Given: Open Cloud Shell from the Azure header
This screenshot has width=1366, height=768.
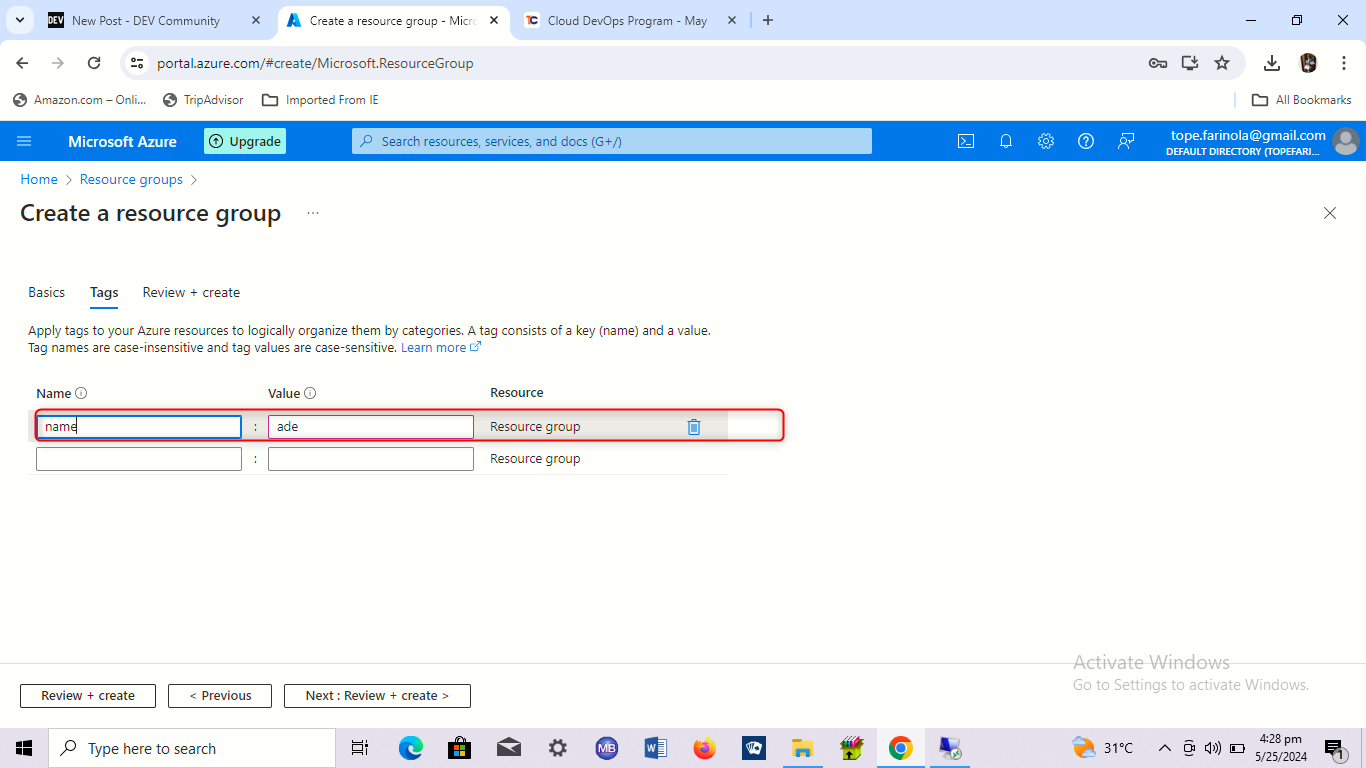Looking at the screenshot, I should click(x=966, y=141).
